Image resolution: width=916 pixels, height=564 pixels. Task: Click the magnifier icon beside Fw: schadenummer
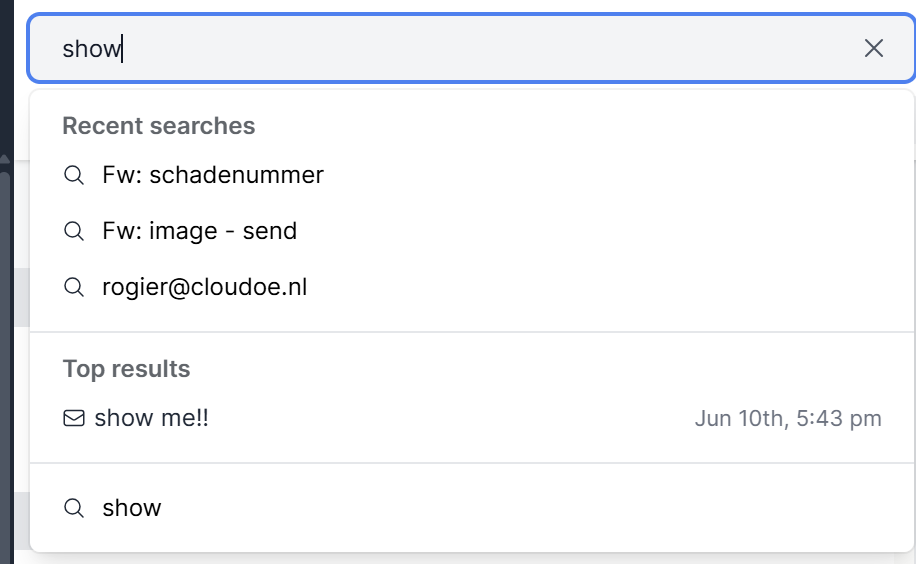point(73,175)
